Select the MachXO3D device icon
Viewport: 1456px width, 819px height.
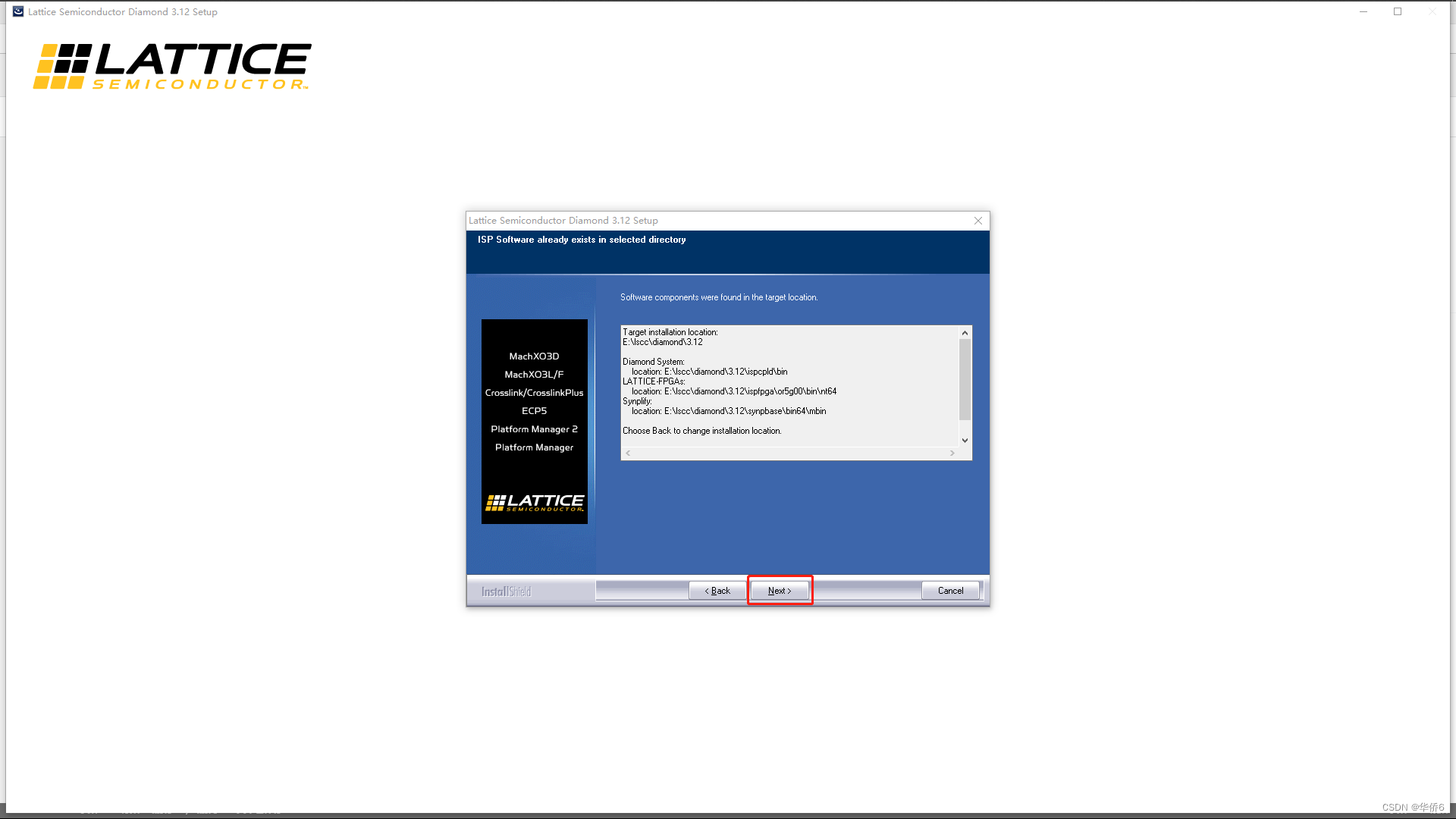[x=534, y=356]
